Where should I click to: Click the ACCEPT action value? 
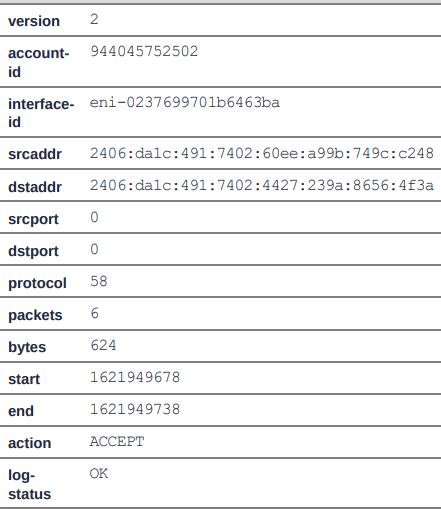point(117,442)
